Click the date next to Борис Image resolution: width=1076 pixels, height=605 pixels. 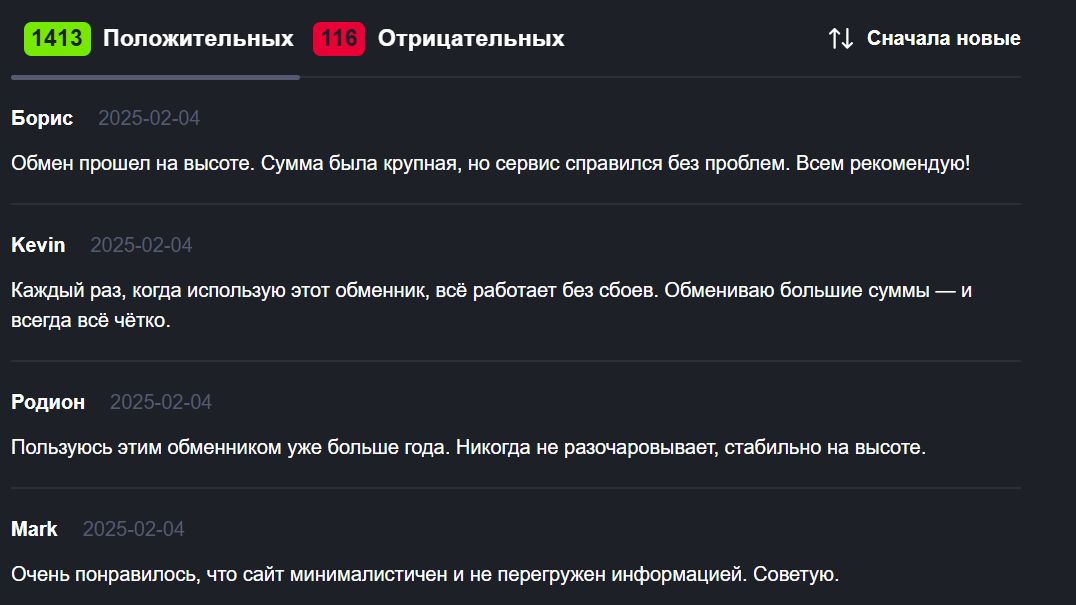point(149,118)
